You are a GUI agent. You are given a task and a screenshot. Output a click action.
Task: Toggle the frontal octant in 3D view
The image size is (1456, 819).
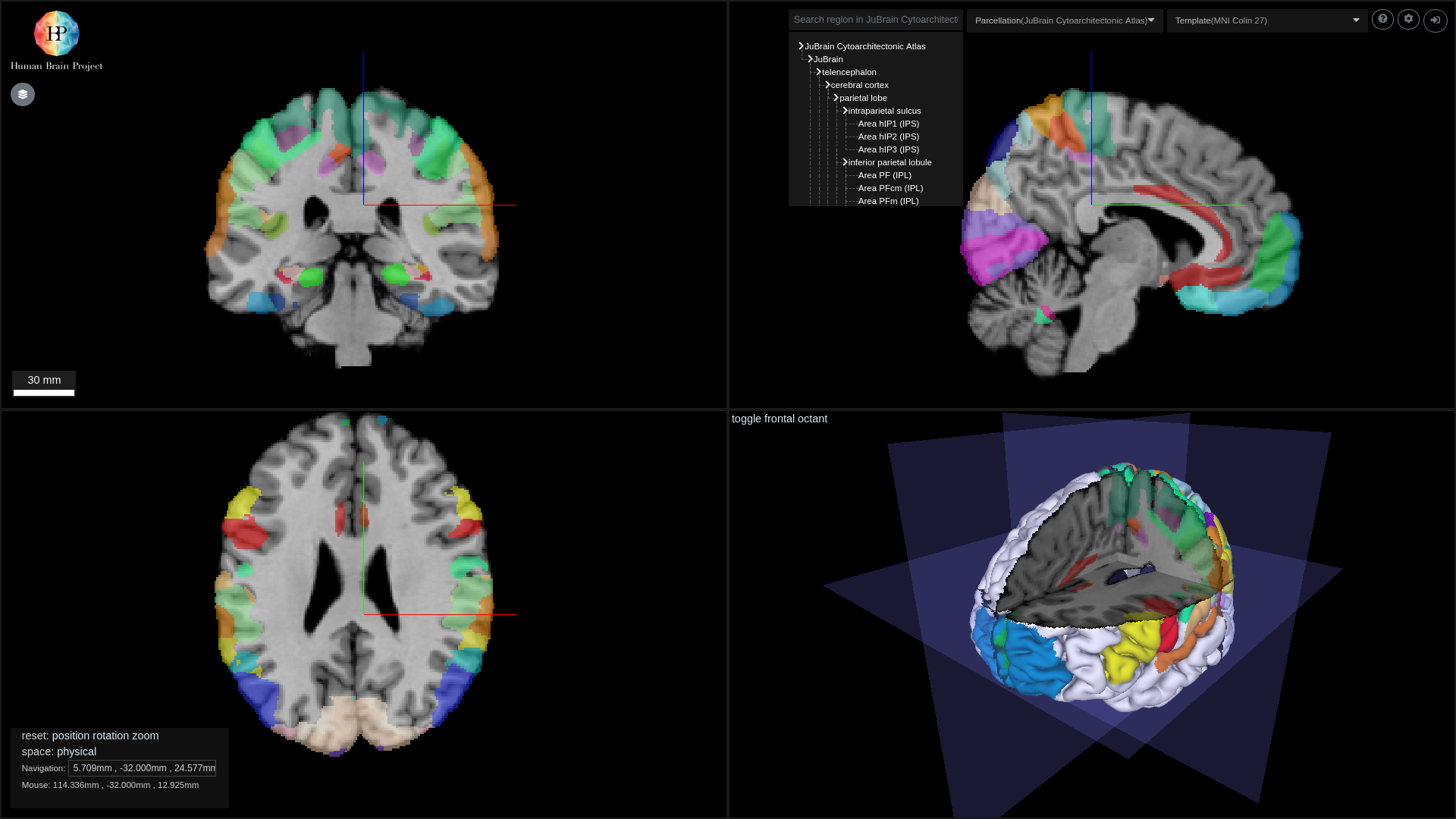(779, 419)
